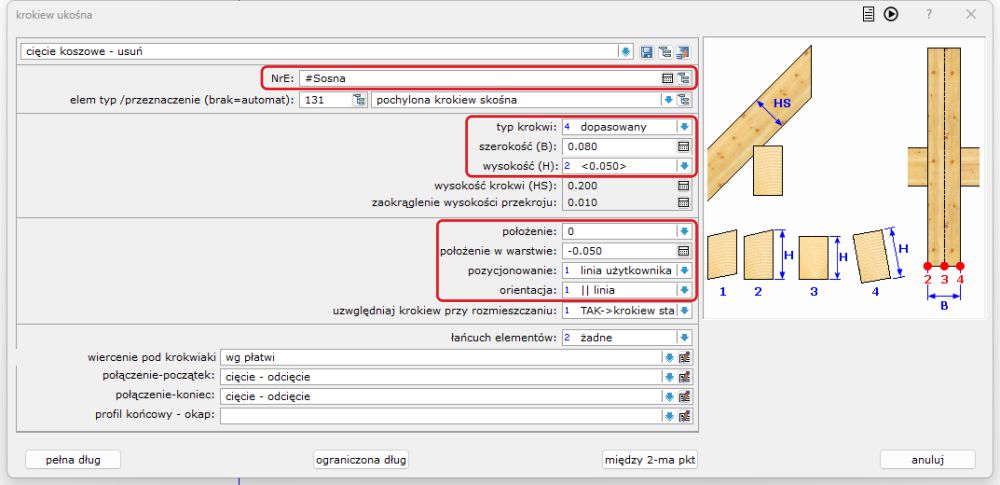
Task: Expand the typ krokwi dropdown
Action: pyautogui.click(x=684, y=127)
